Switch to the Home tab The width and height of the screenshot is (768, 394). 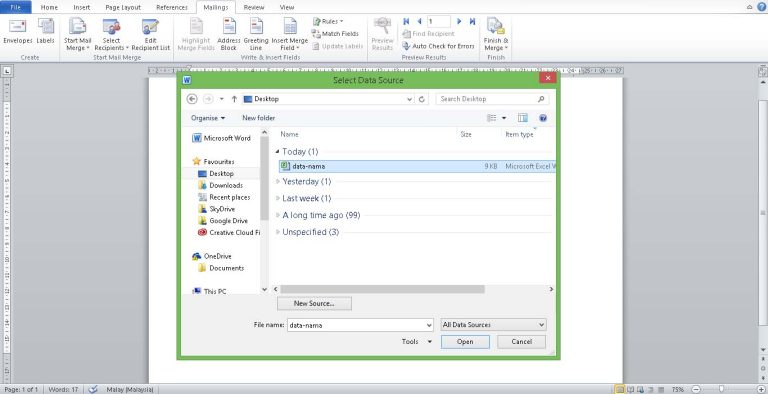point(49,7)
